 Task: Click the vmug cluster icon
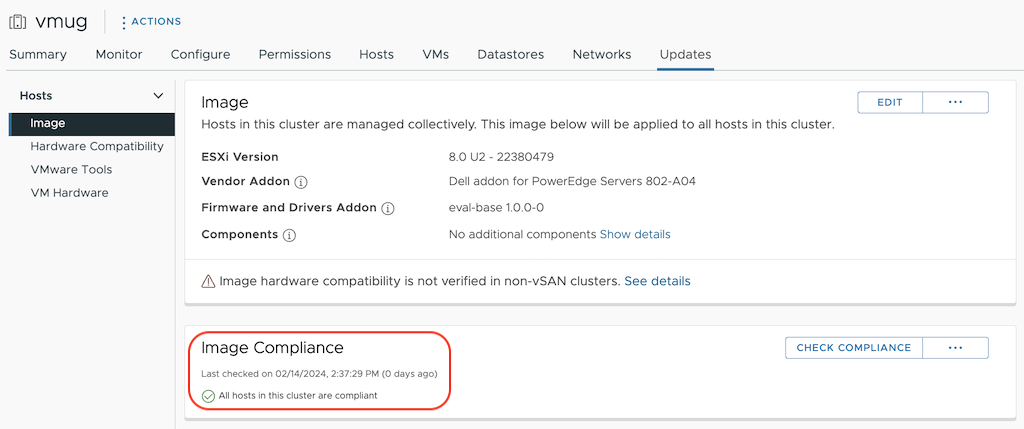pos(17,22)
